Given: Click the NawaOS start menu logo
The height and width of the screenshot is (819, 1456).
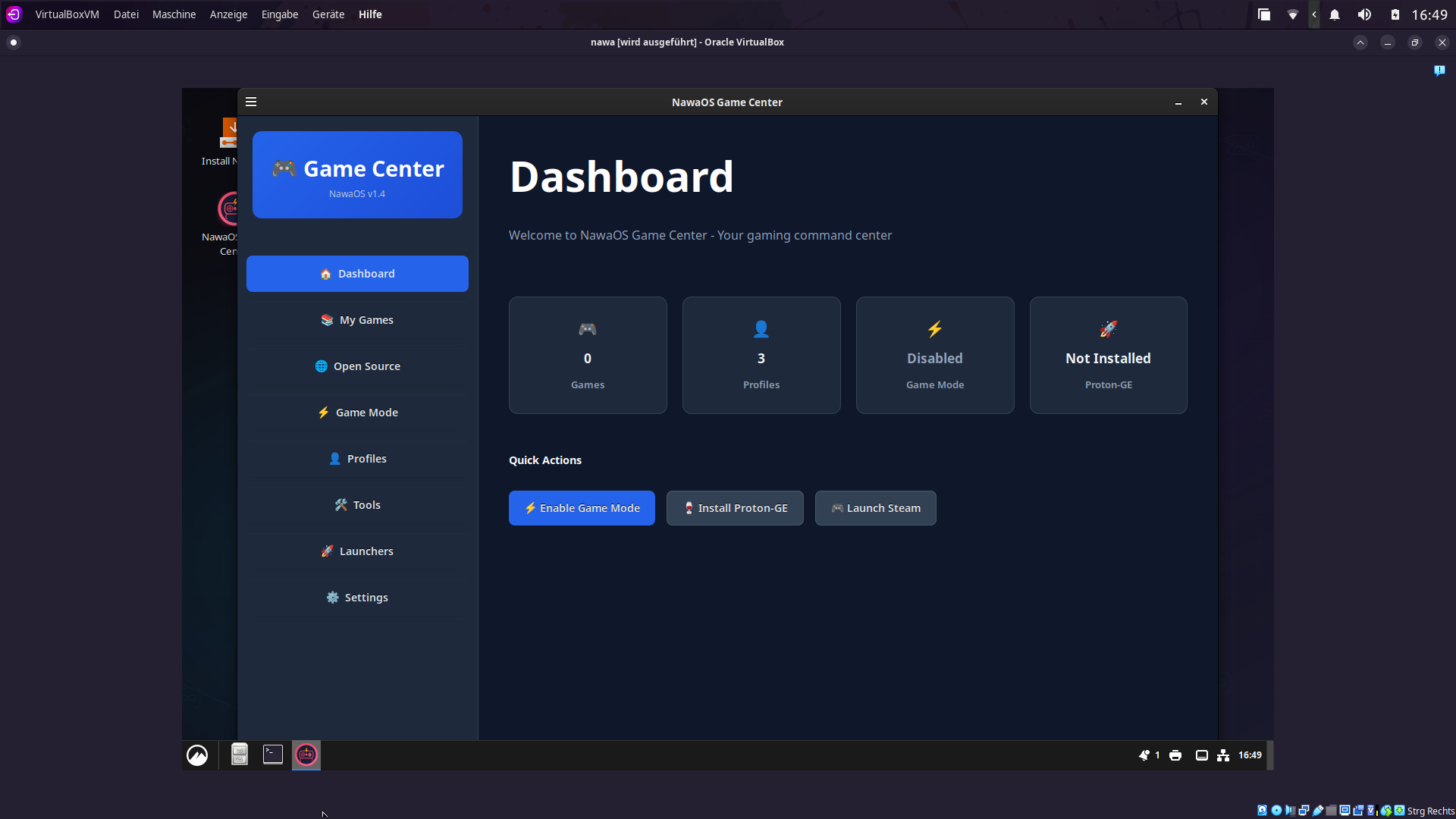Looking at the screenshot, I should click(197, 755).
